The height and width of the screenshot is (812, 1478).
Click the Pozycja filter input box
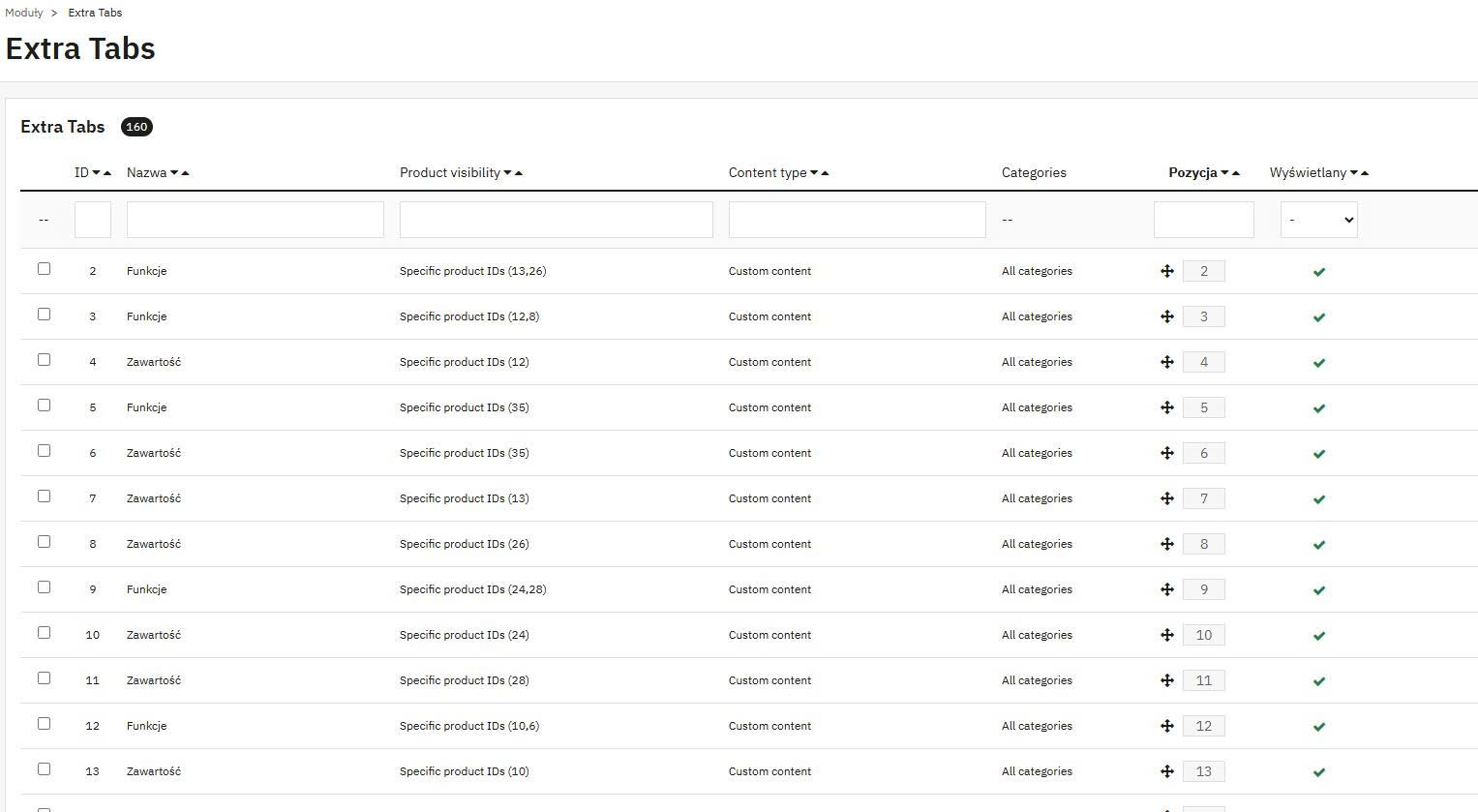pos(1204,220)
